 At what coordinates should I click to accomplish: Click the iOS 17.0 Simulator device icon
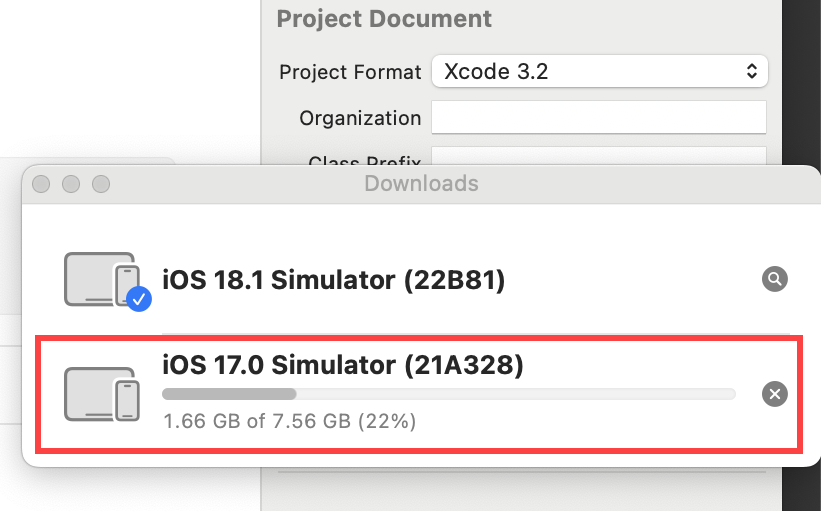[102, 394]
